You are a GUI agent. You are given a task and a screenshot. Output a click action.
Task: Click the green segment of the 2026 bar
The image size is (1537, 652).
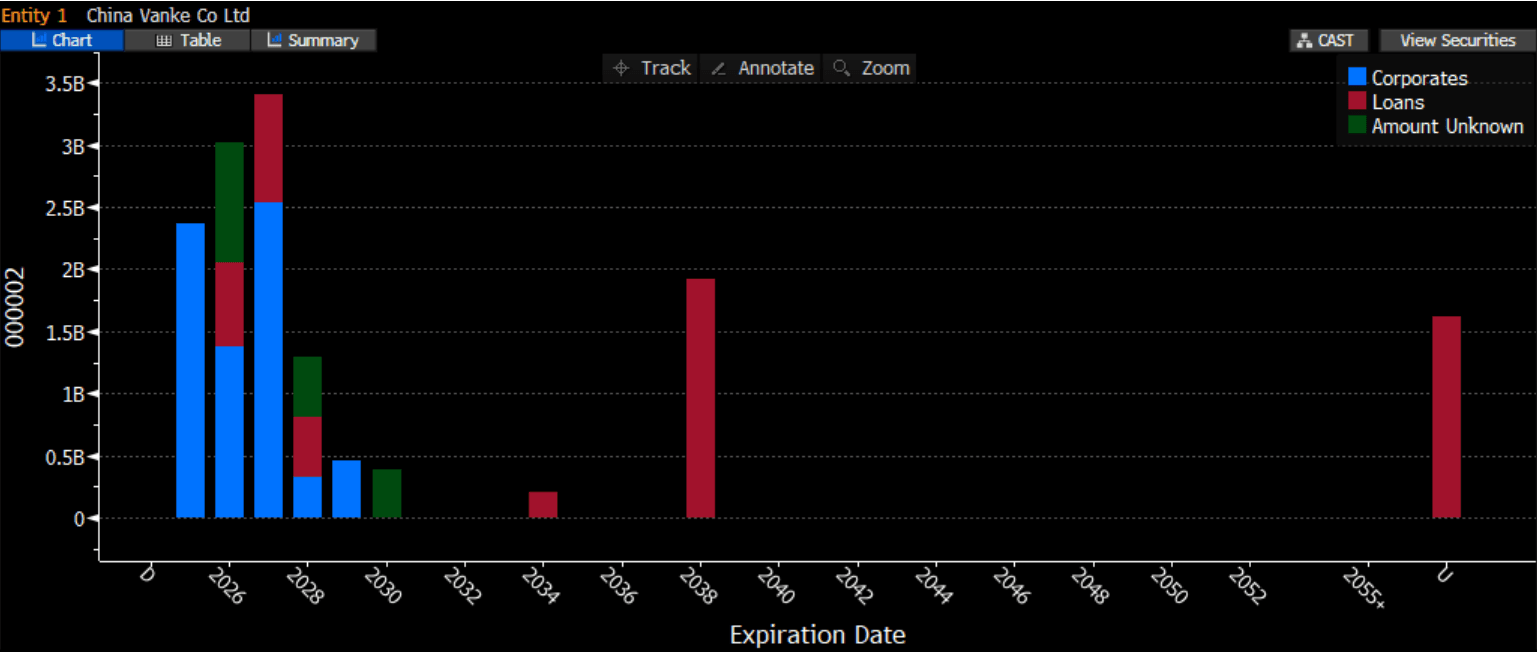pyautogui.click(x=229, y=202)
